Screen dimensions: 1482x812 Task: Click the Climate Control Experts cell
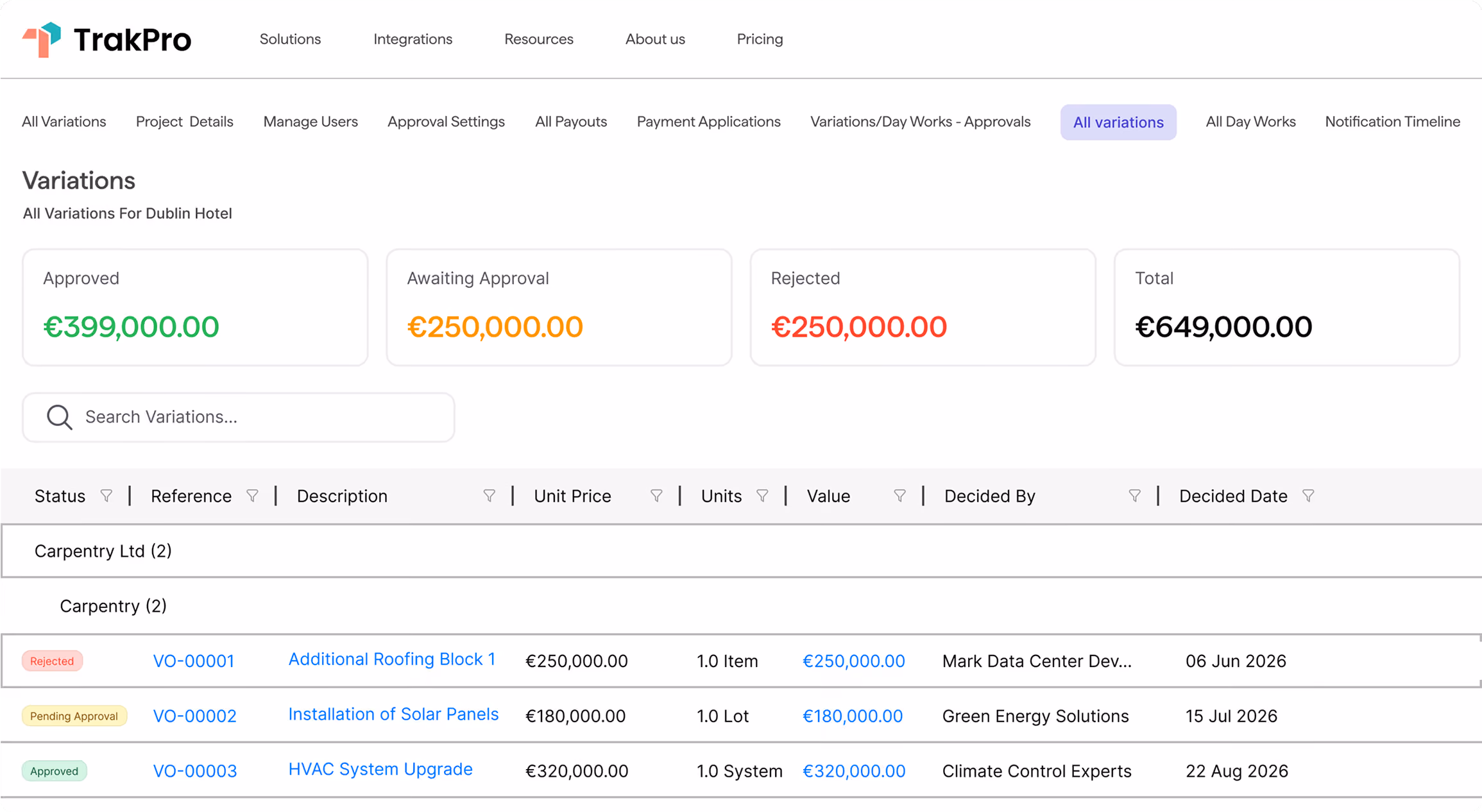click(1037, 772)
